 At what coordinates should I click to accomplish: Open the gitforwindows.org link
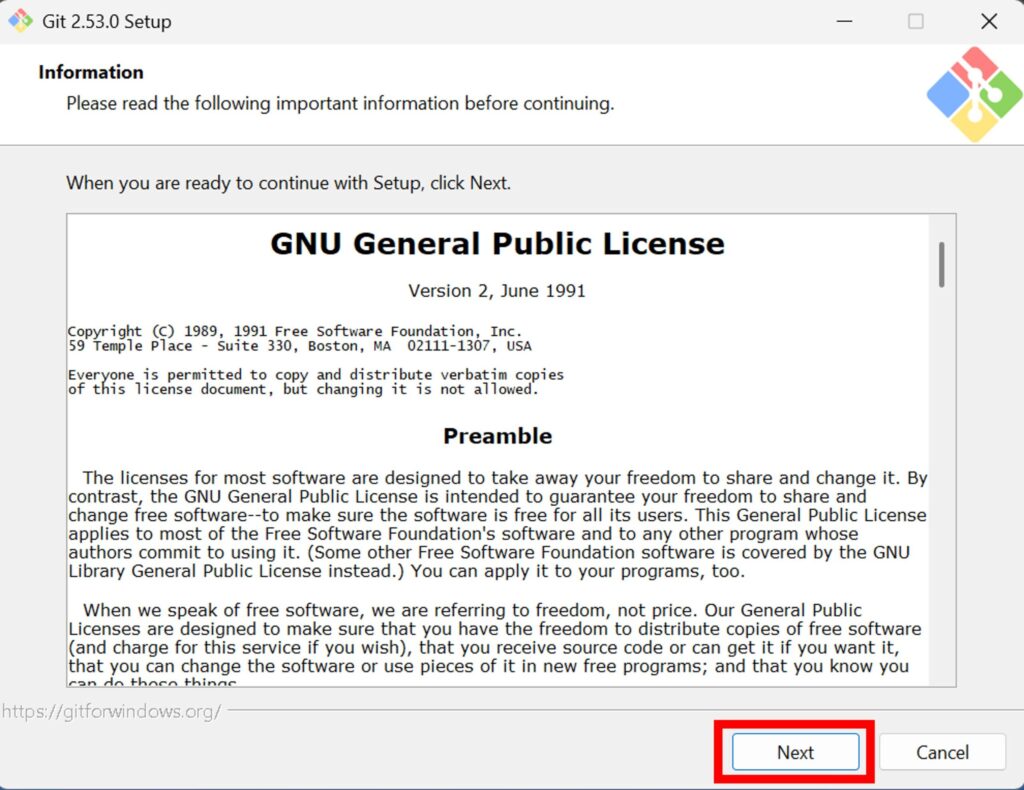click(x=111, y=711)
